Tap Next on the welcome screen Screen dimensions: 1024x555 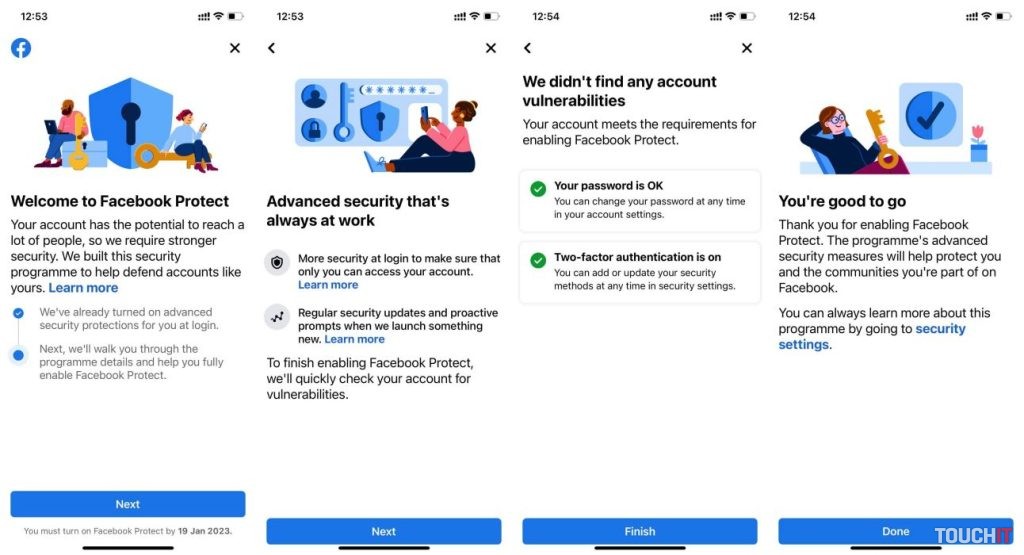pos(128,504)
